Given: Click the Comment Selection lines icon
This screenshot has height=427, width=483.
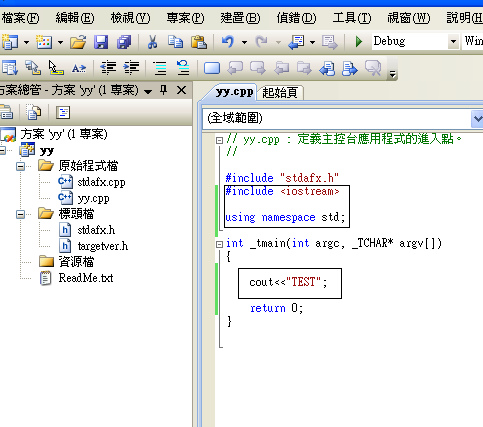Looking at the screenshot, I should click(160, 68).
